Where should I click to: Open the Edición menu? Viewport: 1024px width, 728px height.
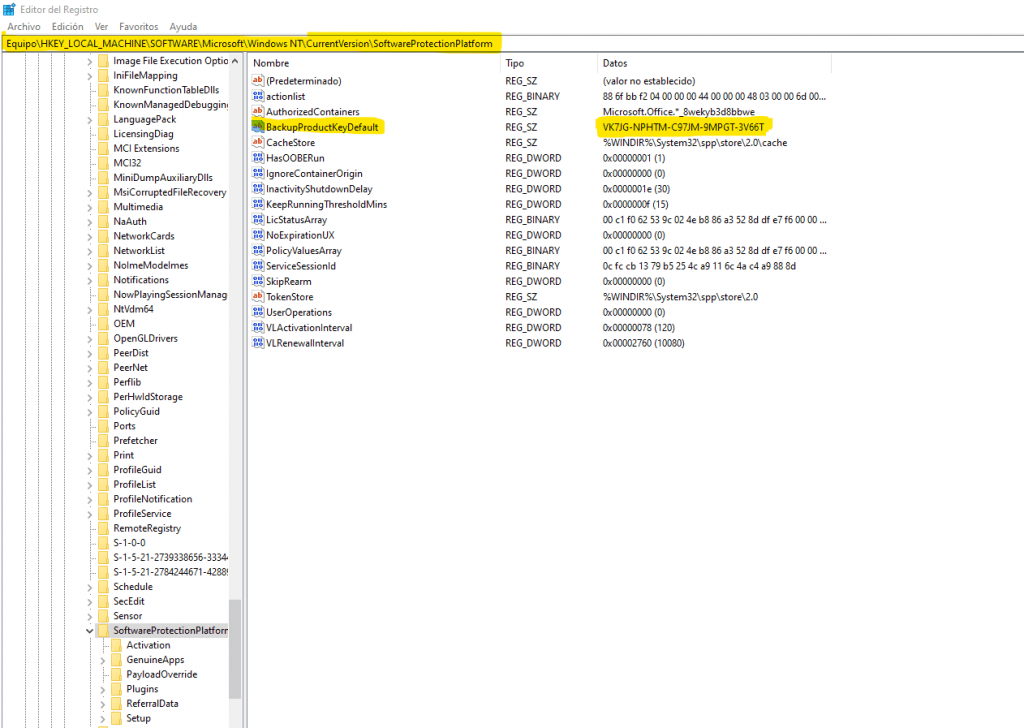[68, 27]
